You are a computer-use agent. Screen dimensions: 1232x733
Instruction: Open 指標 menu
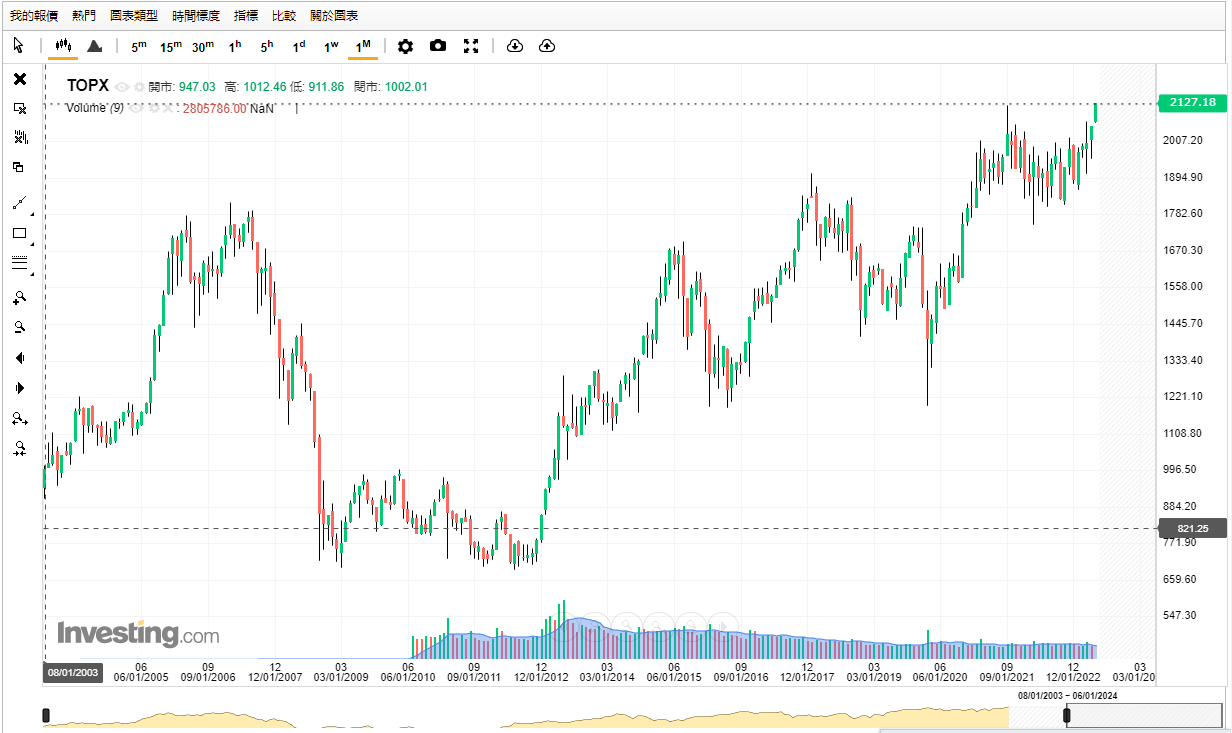[x=246, y=16]
